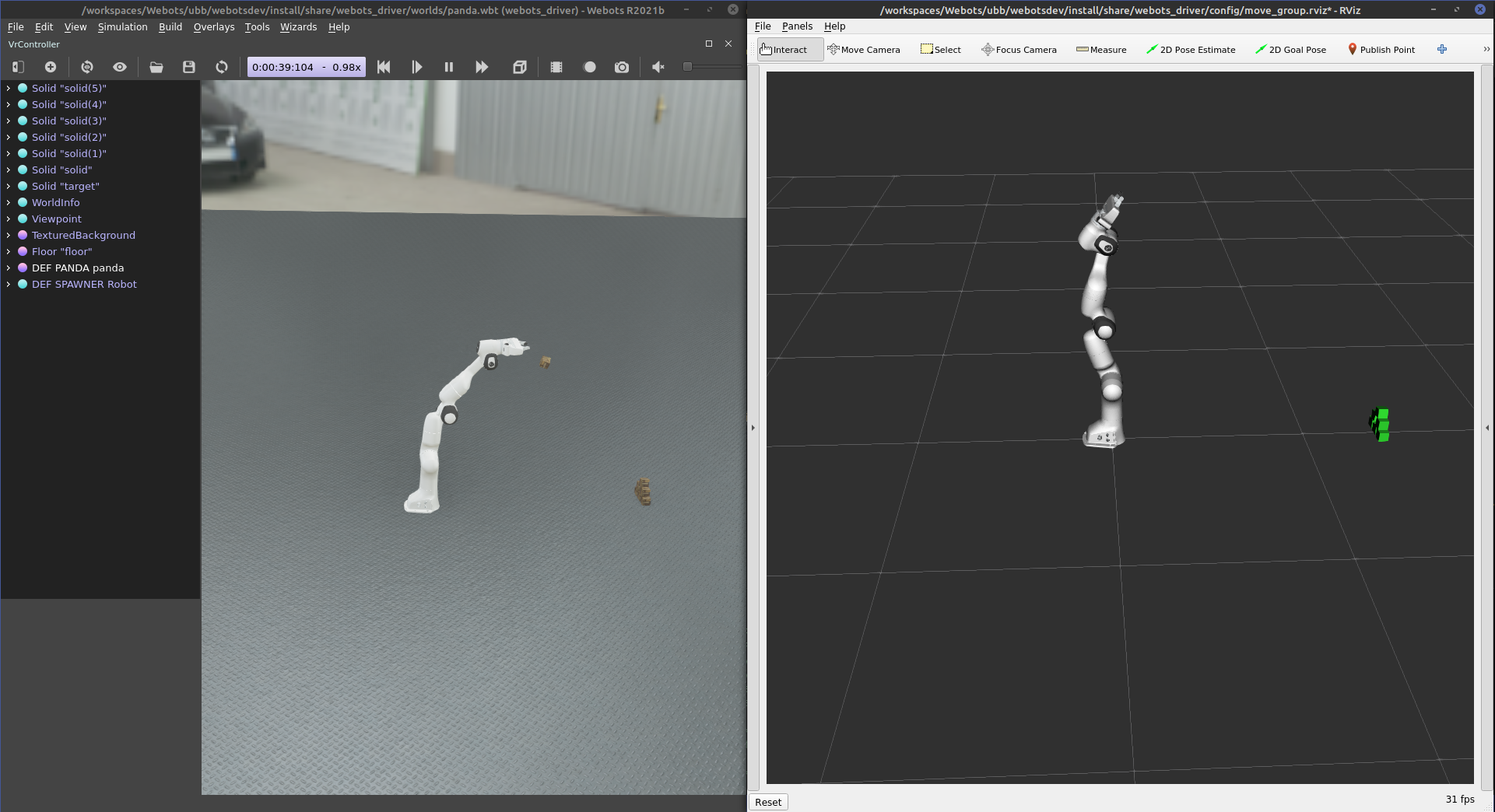Screen dimensions: 1495x812
Task: Toggle the scene tree side panel
Action: click(19, 67)
